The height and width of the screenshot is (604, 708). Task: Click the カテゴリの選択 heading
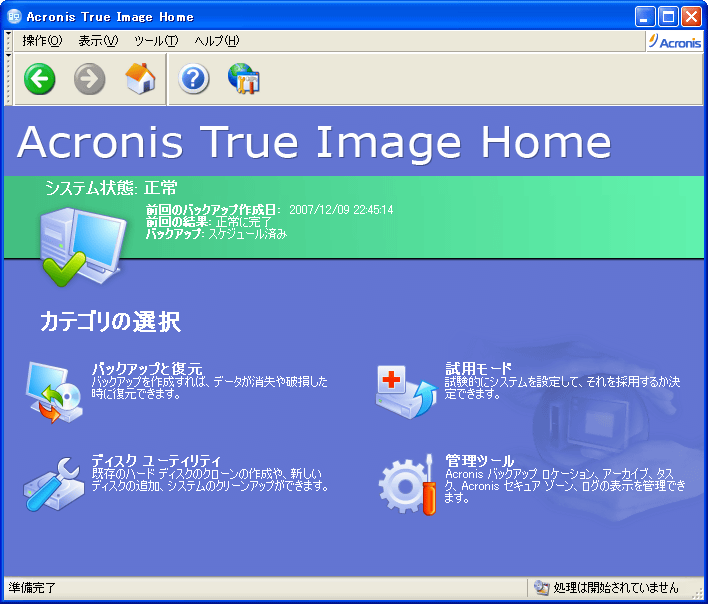click(x=111, y=322)
